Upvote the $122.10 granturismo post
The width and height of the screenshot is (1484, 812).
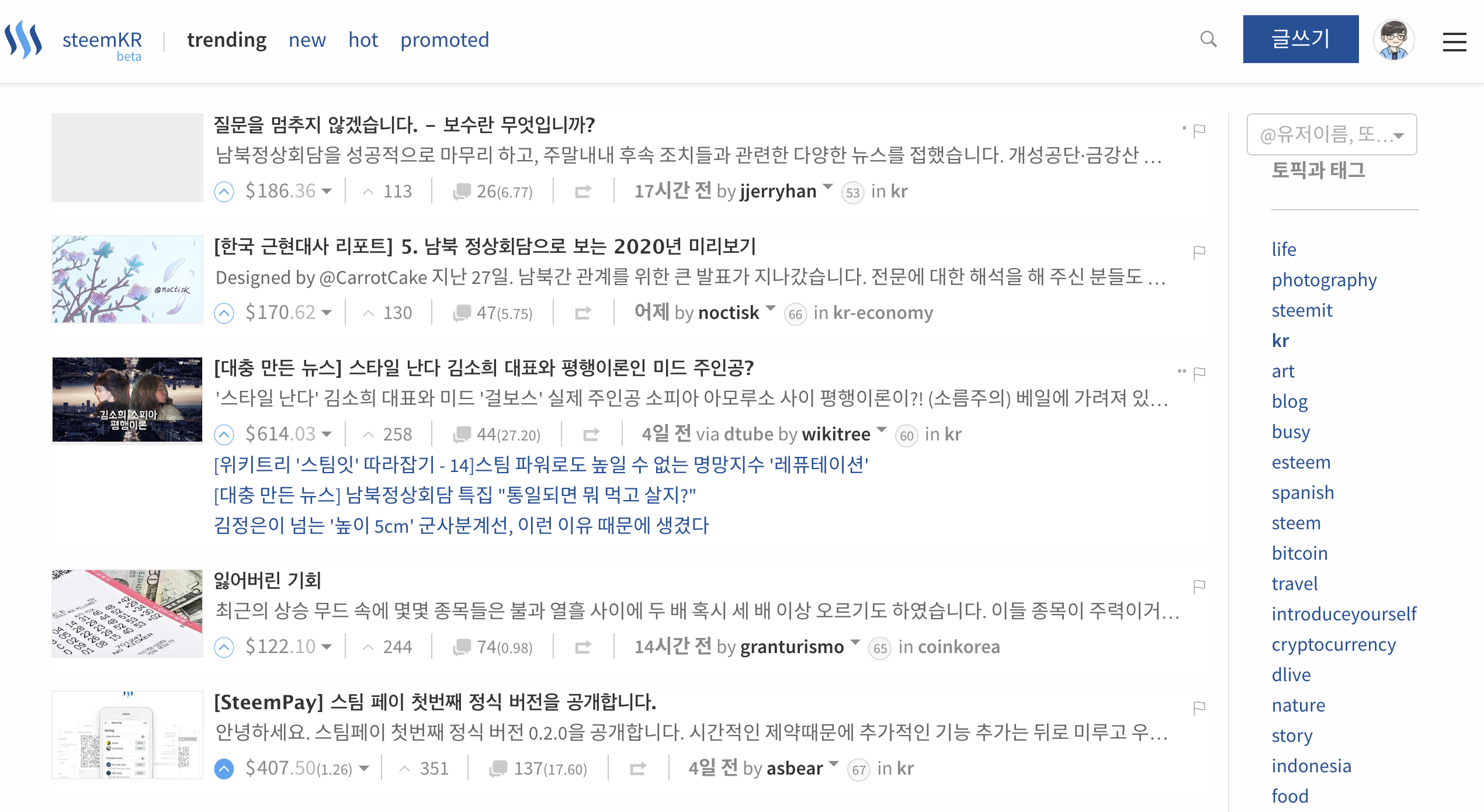(224, 647)
